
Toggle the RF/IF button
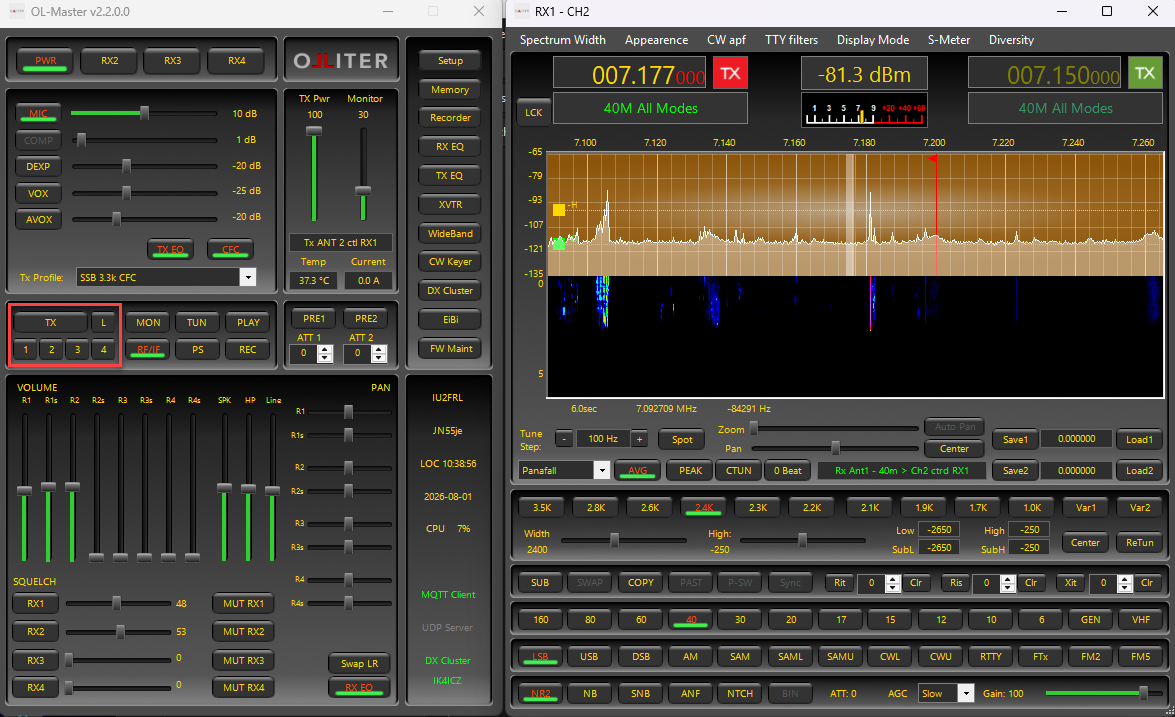(x=148, y=349)
